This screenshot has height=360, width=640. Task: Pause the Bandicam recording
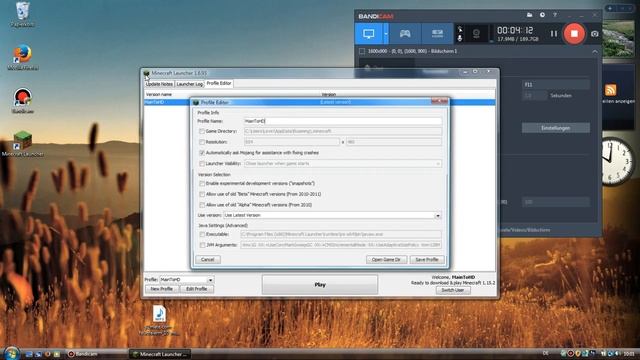pyautogui.click(x=553, y=33)
